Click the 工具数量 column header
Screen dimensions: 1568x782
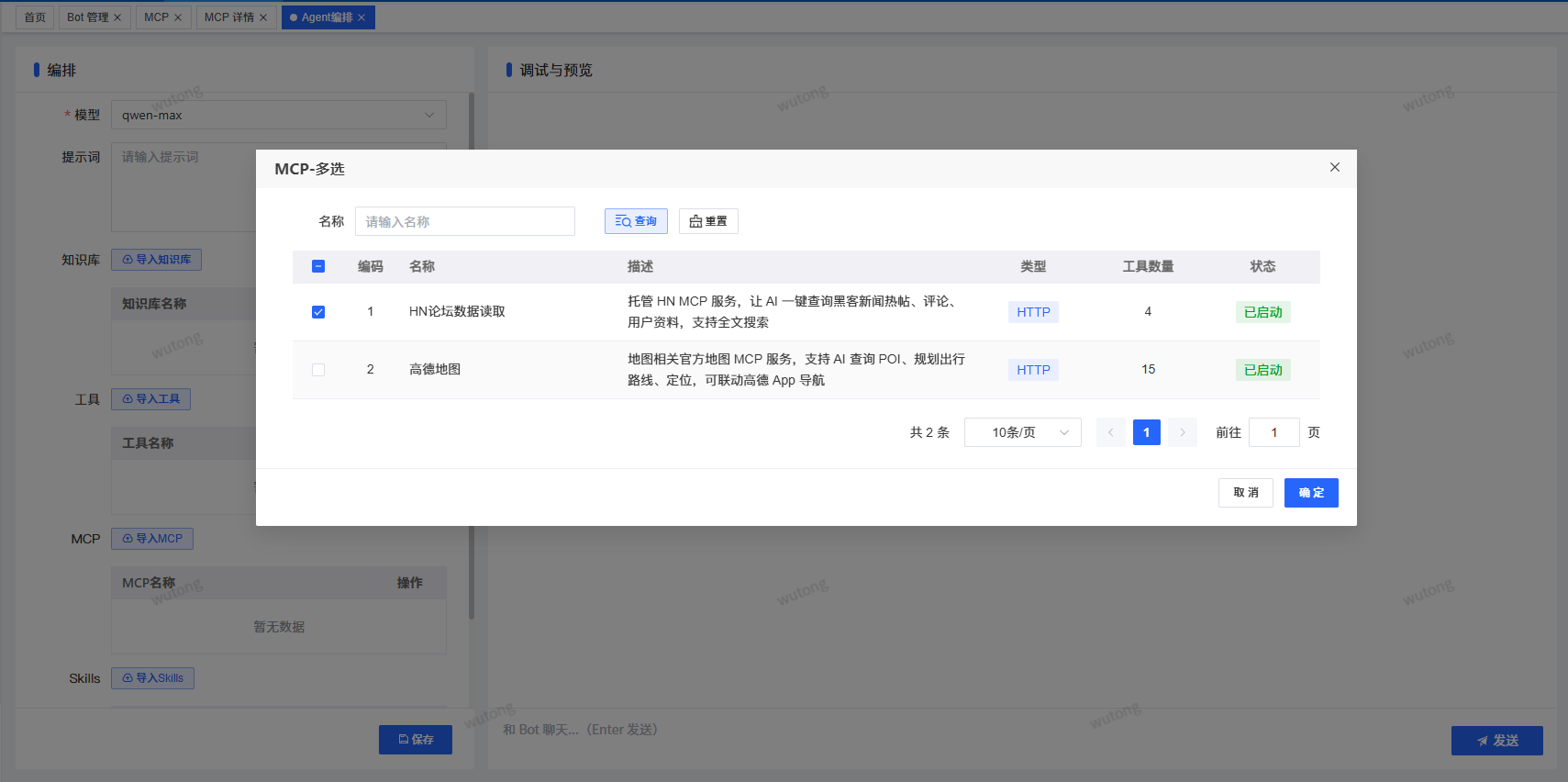[1148, 266]
